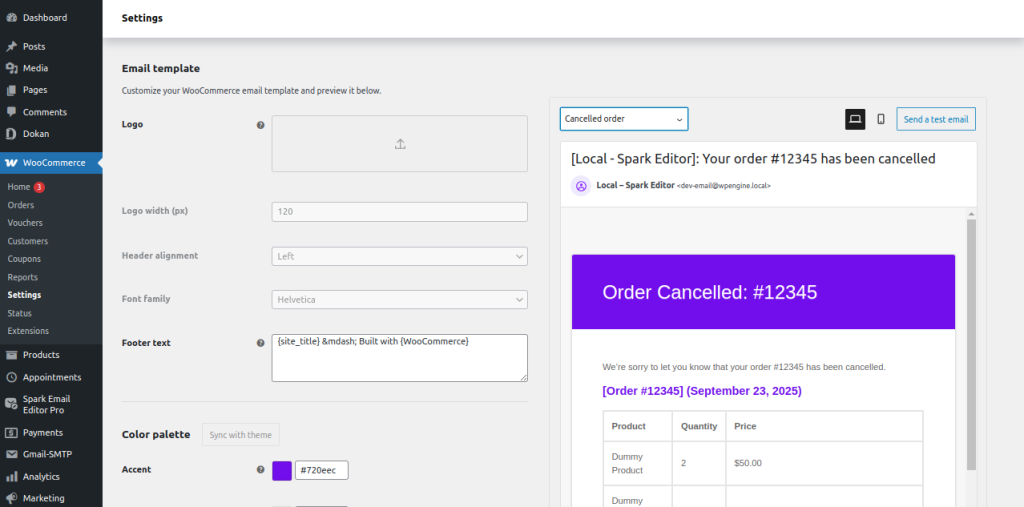Open the Orders submenu item
Screen dimensions: 1024x507
click(x=20, y=205)
